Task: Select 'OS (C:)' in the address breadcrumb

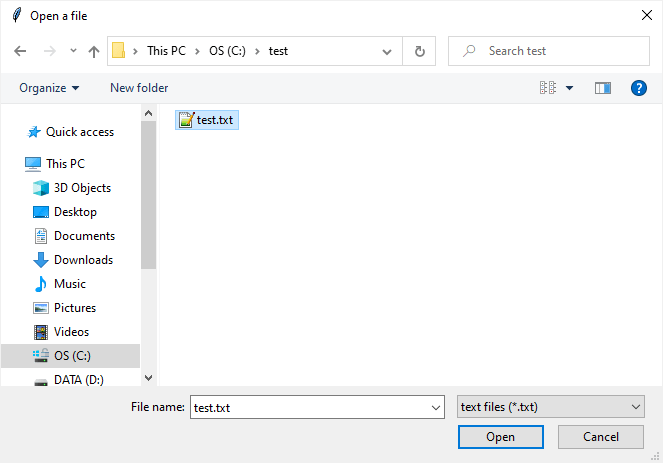Action: coord(227,51)
